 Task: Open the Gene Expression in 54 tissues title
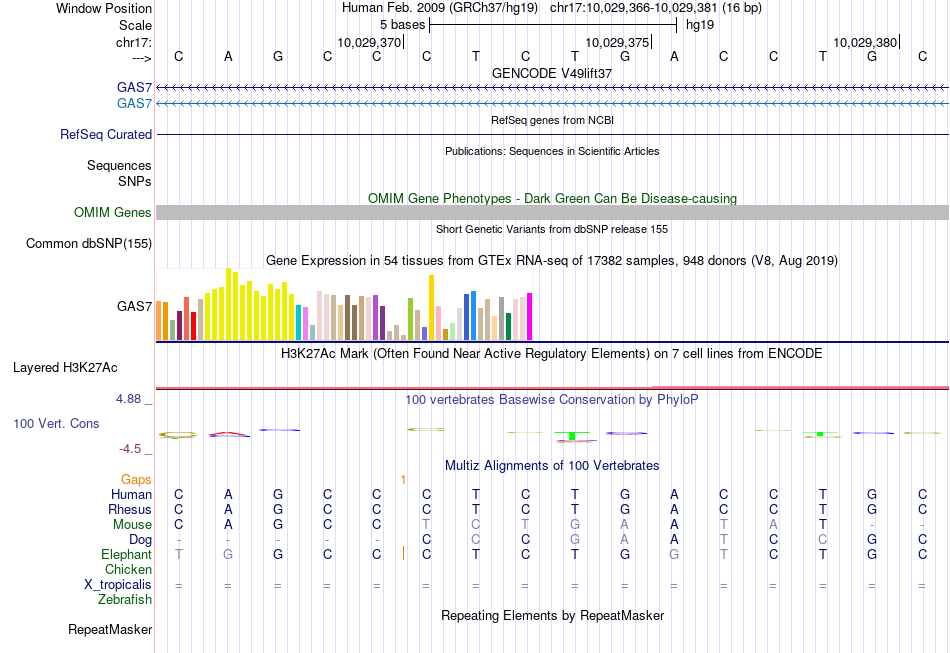(552, 260)
